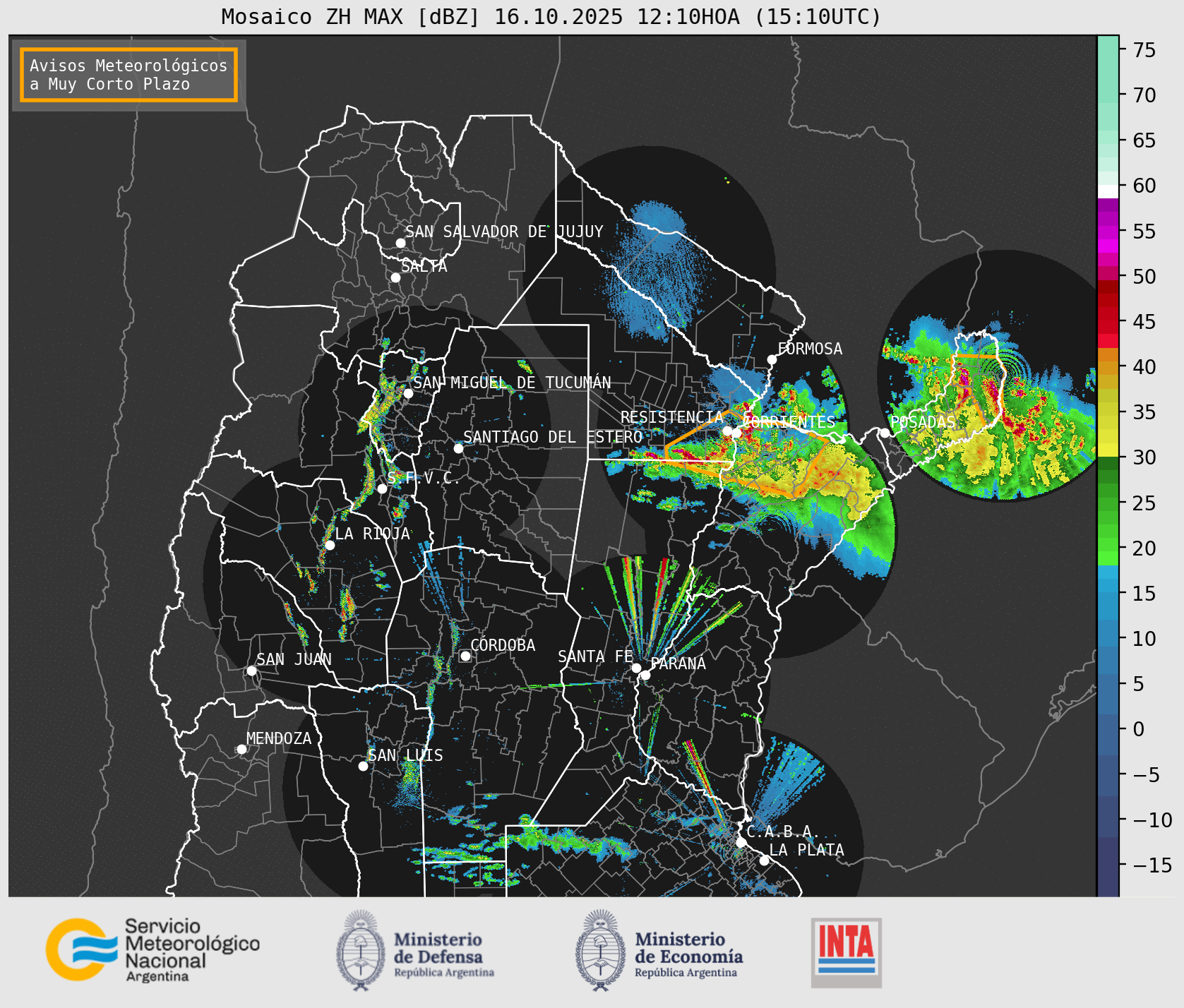Click the CÓRDOBA label text

click(503, 645)
